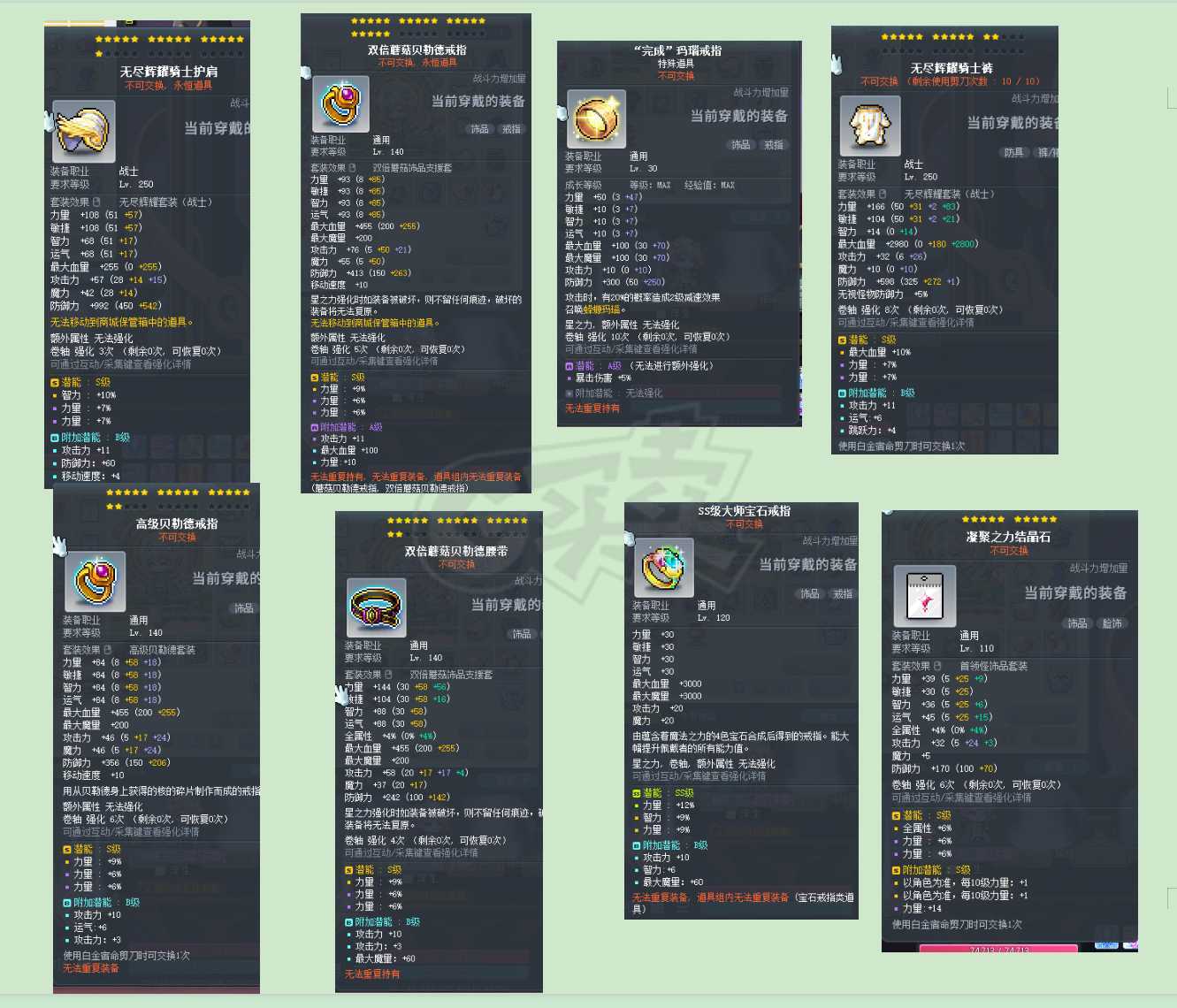The height and width of the screenshot is (1008, 1177).
Task: Click the 无尽辉耀骑士护肩 shoulder armor icon
Action: [x=83, y=132]
